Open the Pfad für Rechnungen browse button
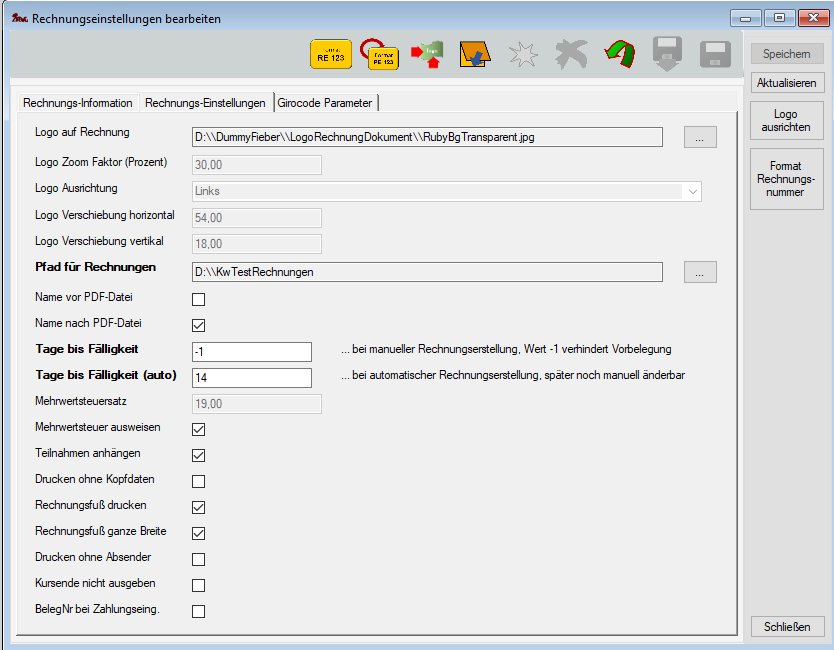Image resolution: width=834 pixels, height=650 pixels. tap(700, 272)
